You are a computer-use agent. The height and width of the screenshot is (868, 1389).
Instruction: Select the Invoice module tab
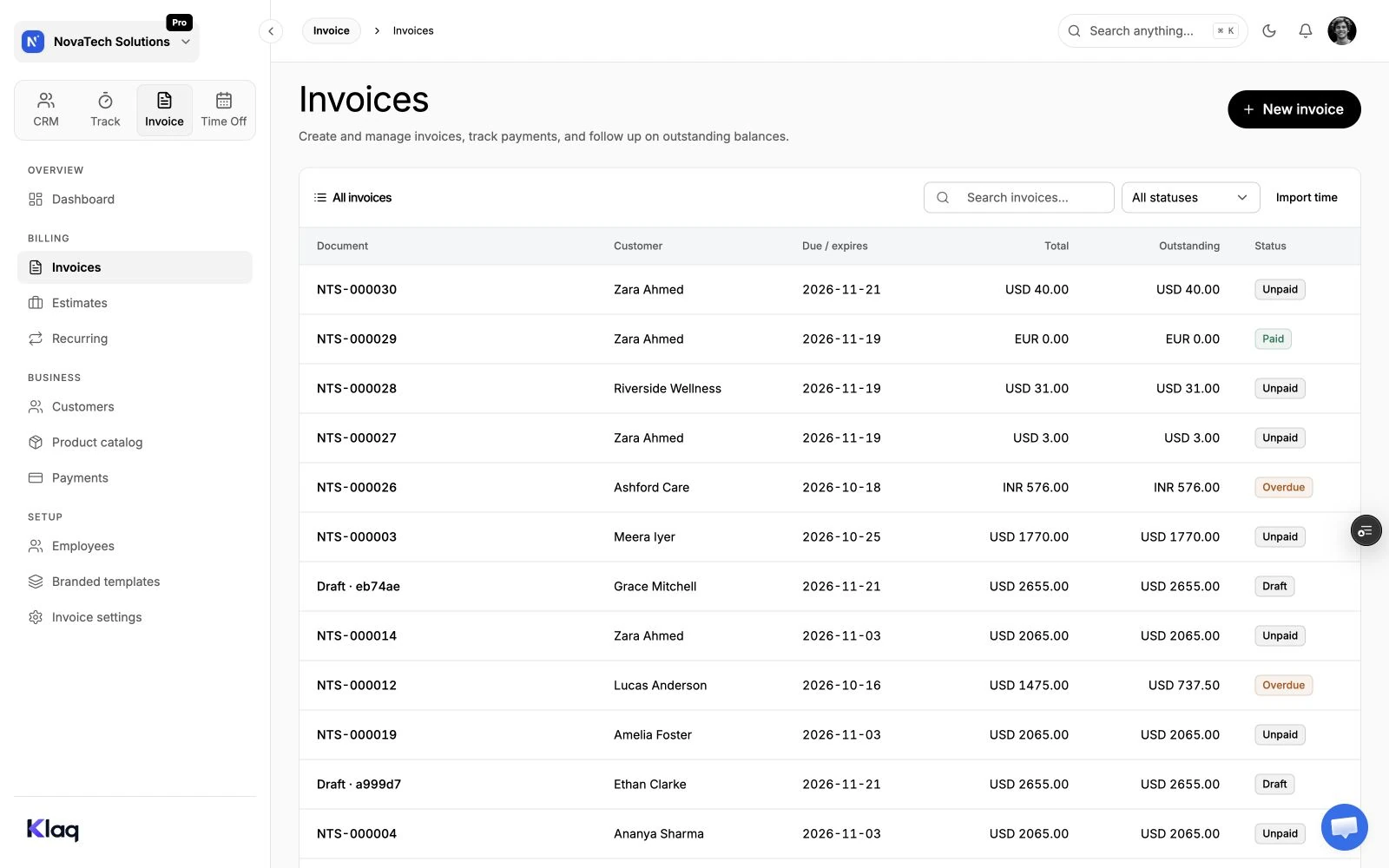[164, 110]
